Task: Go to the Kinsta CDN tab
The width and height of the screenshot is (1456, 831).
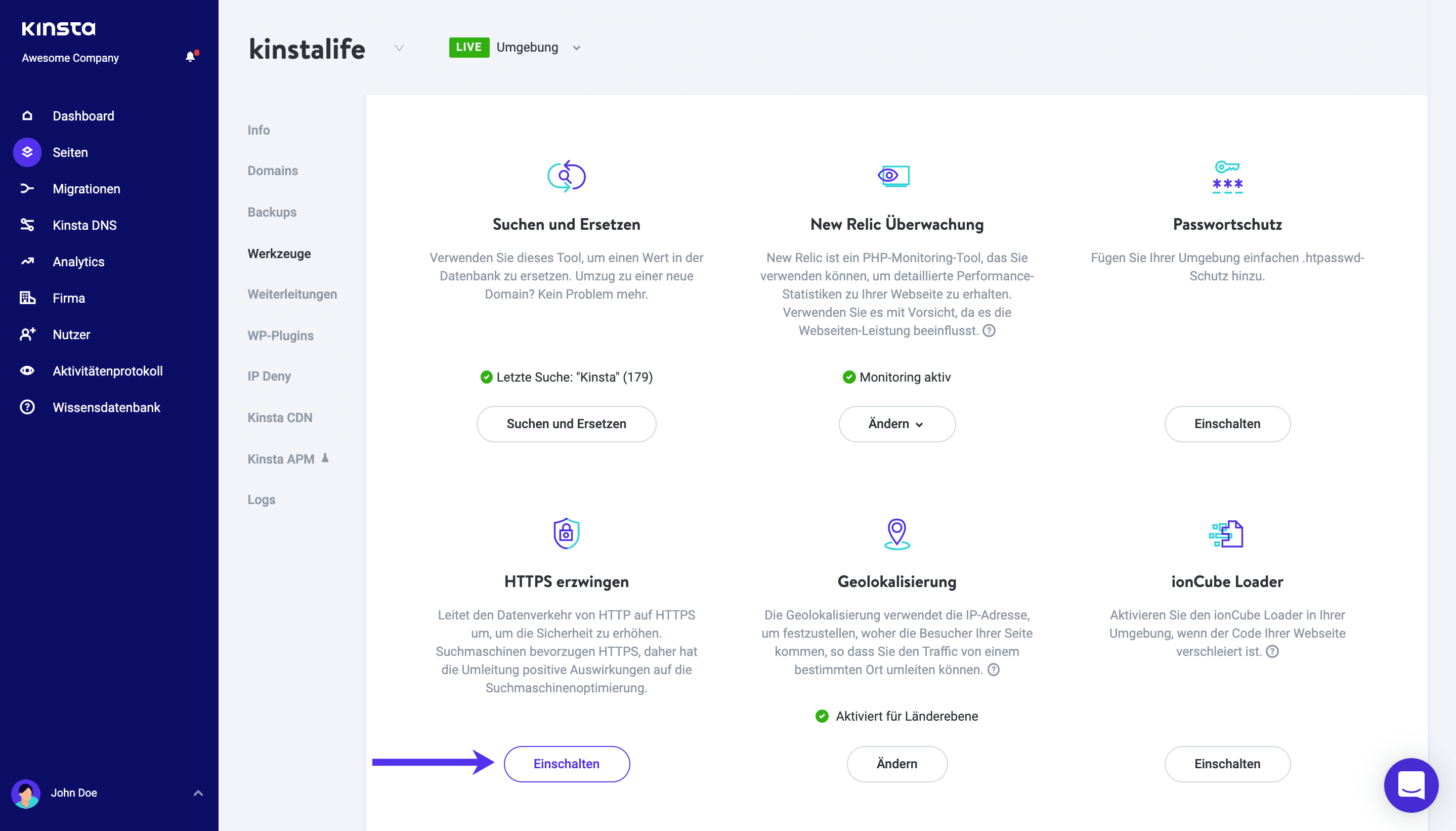Action: tap(280, 418)
